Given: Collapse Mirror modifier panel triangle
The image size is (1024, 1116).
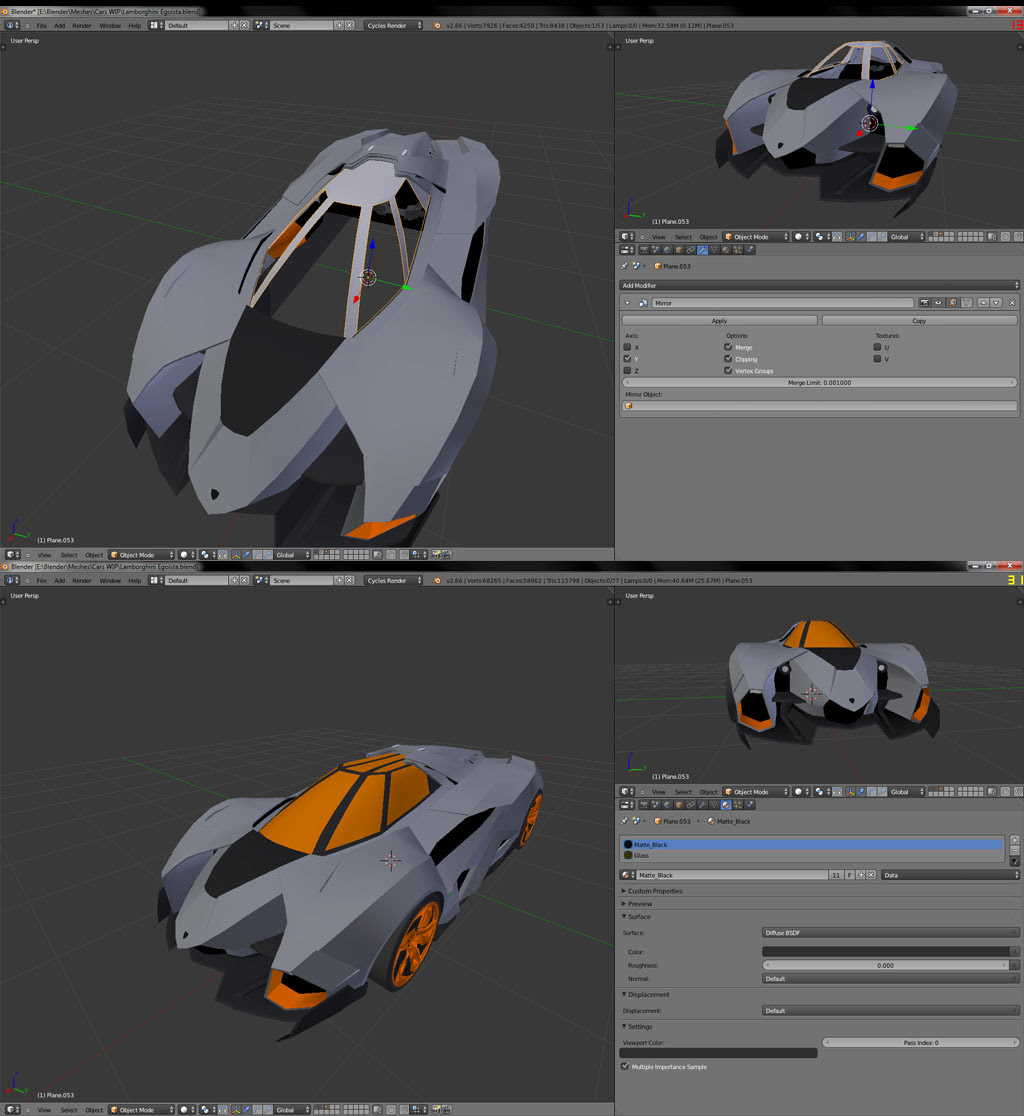Looking at the screenshot, I should [628, 303].
